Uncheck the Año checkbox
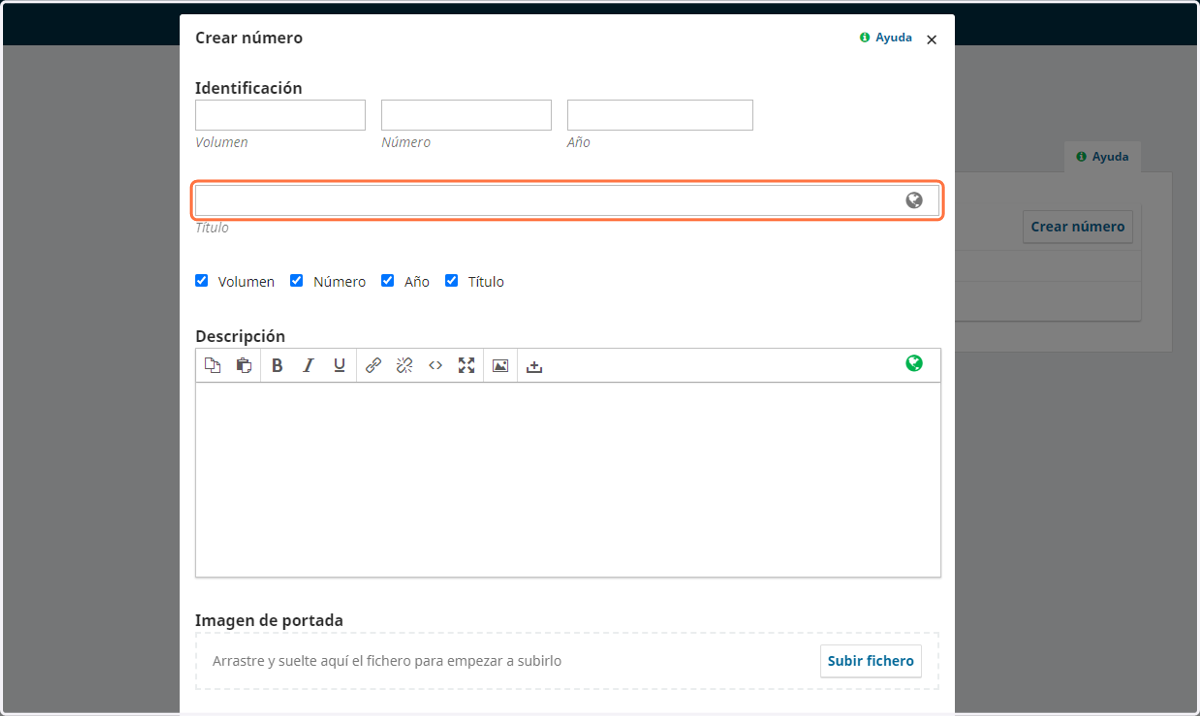Image resolution: width=1200 pixels, height=716 pixels. point(387,281)
